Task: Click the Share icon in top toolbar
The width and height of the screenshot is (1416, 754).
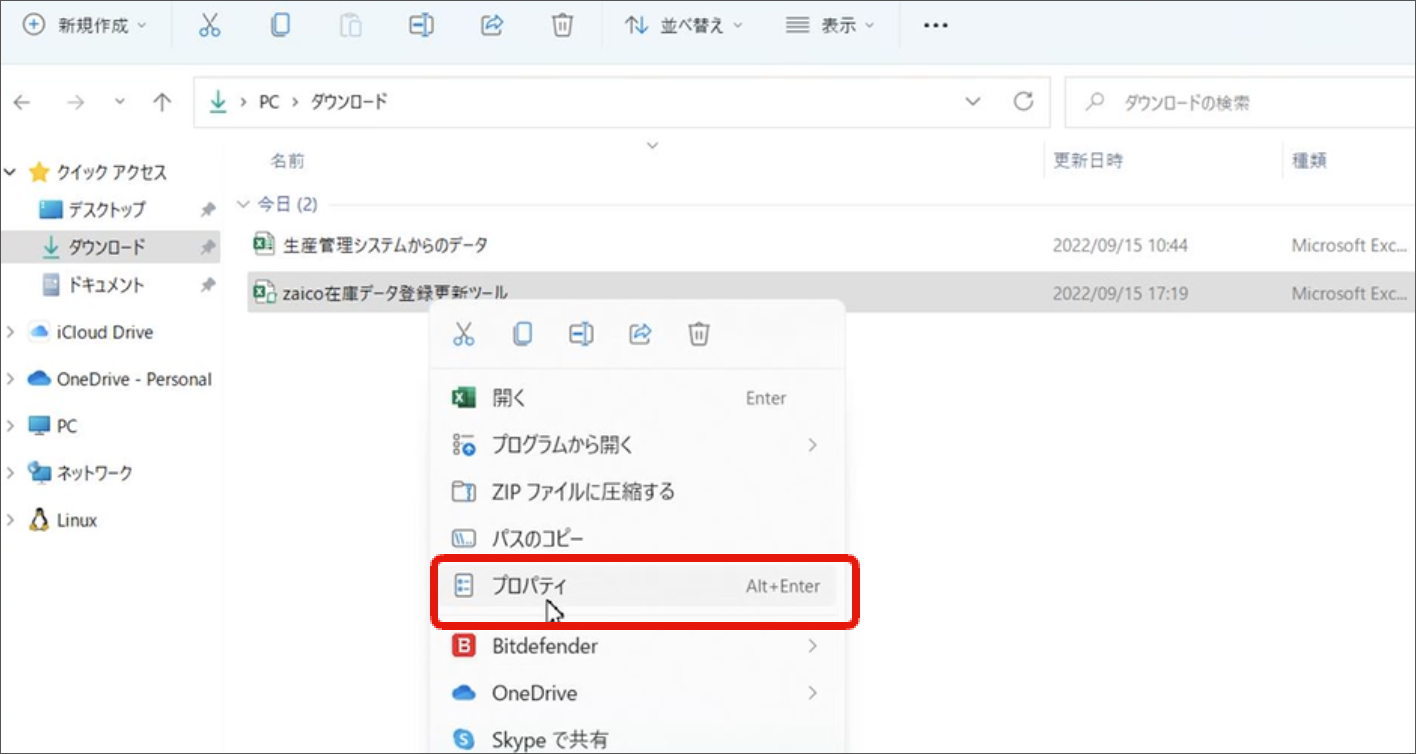Action: 492,26
